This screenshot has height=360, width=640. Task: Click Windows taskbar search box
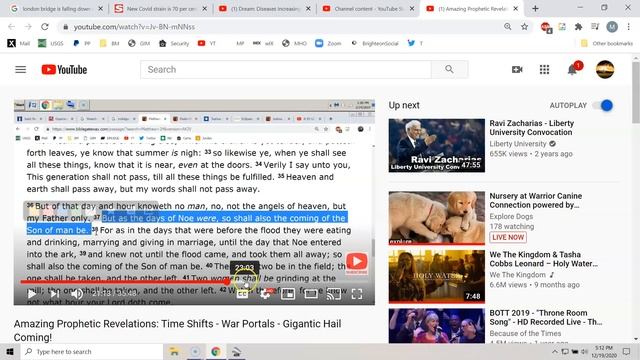[x=92, y=351]
